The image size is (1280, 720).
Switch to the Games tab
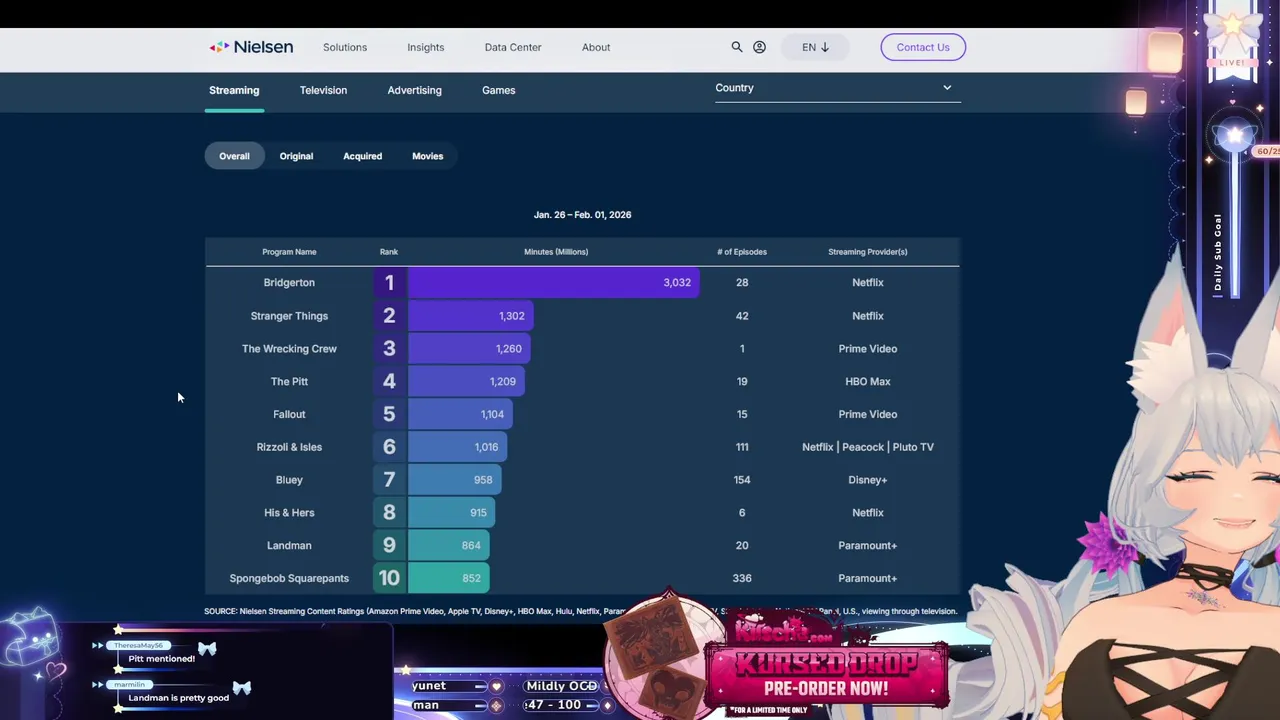(x=498, y=90)
